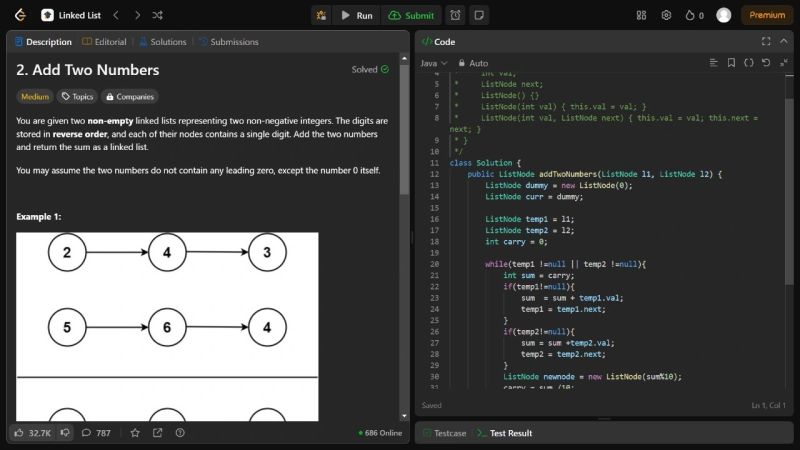
Task: Open the Java language dropdown
Action: [434, 63]
